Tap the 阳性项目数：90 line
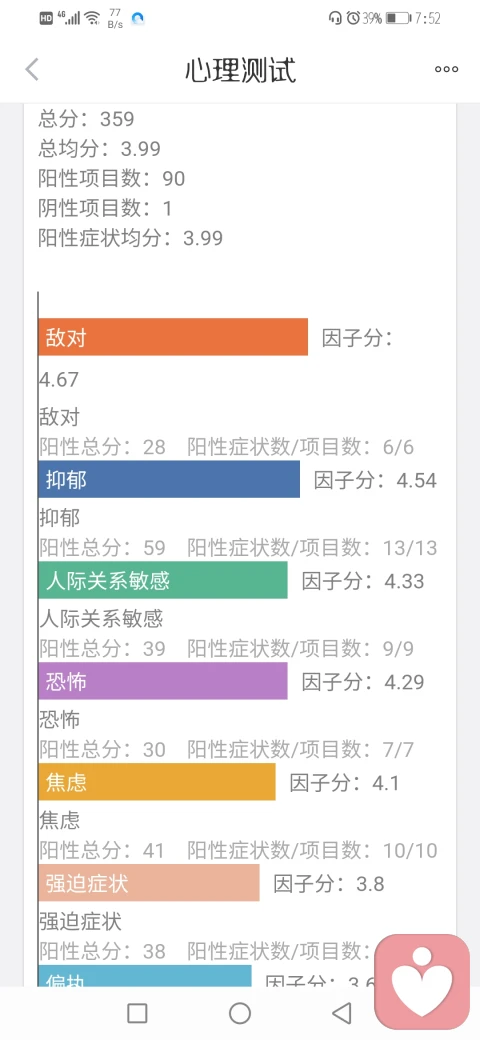480x1040 pixels. pyautogui.click(x=112, y=178)
